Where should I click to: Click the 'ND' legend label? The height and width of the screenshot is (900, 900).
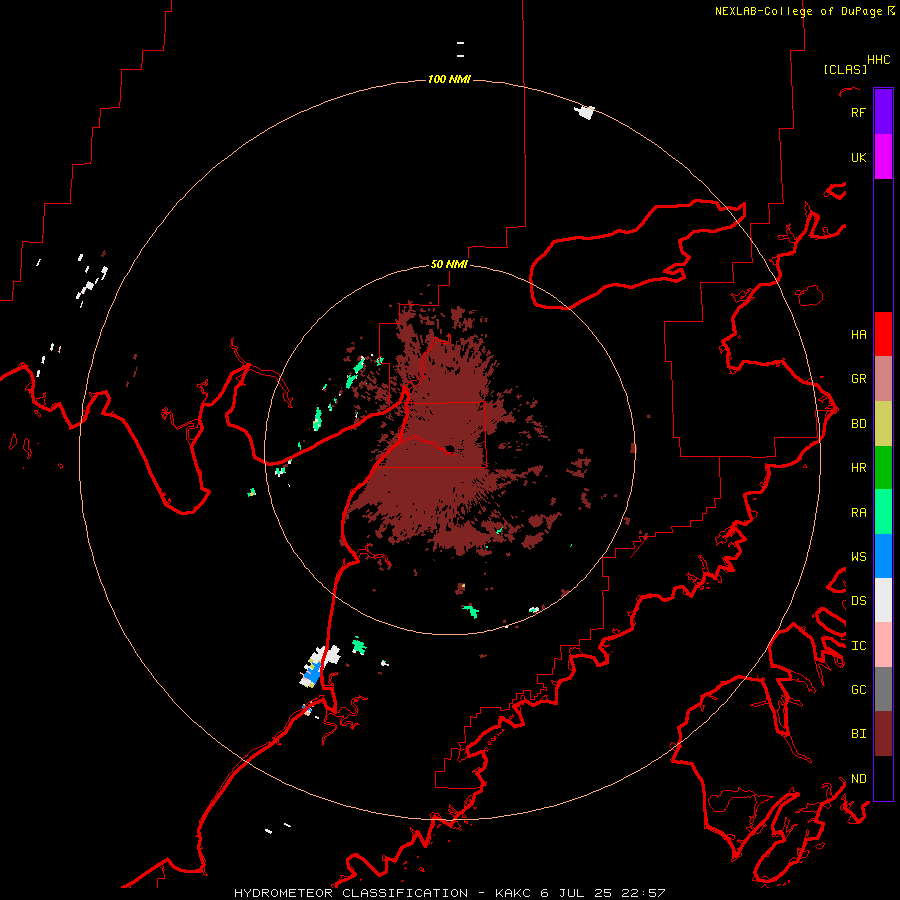[858, 779]
